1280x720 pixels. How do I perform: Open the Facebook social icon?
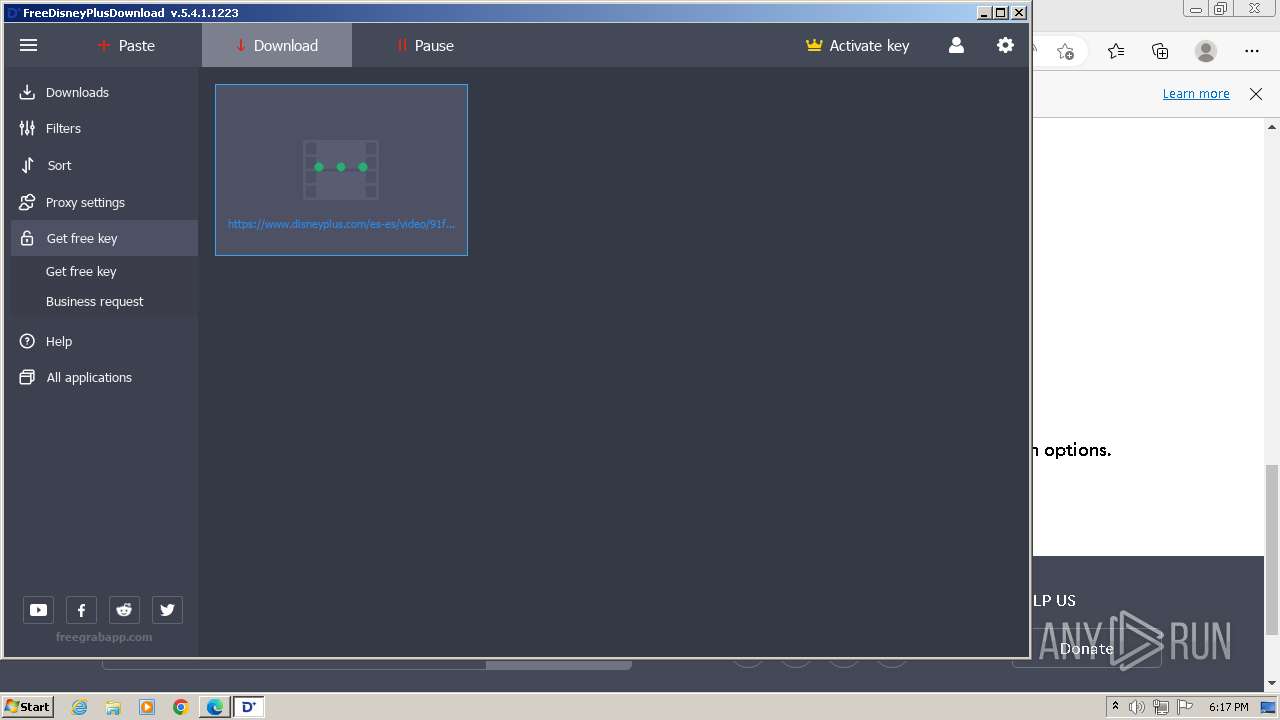[81, 610]
